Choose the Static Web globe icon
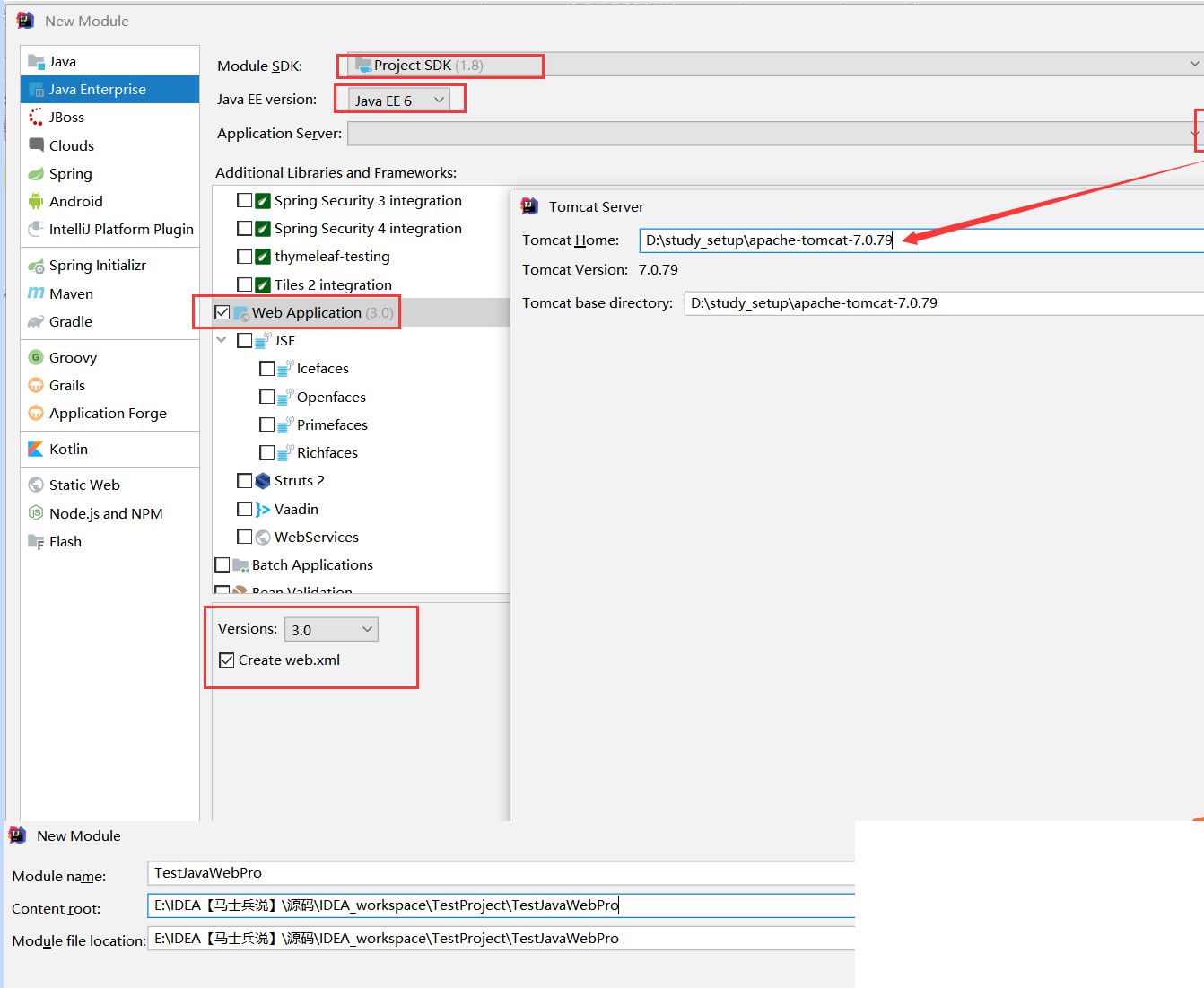 point(36,485)
